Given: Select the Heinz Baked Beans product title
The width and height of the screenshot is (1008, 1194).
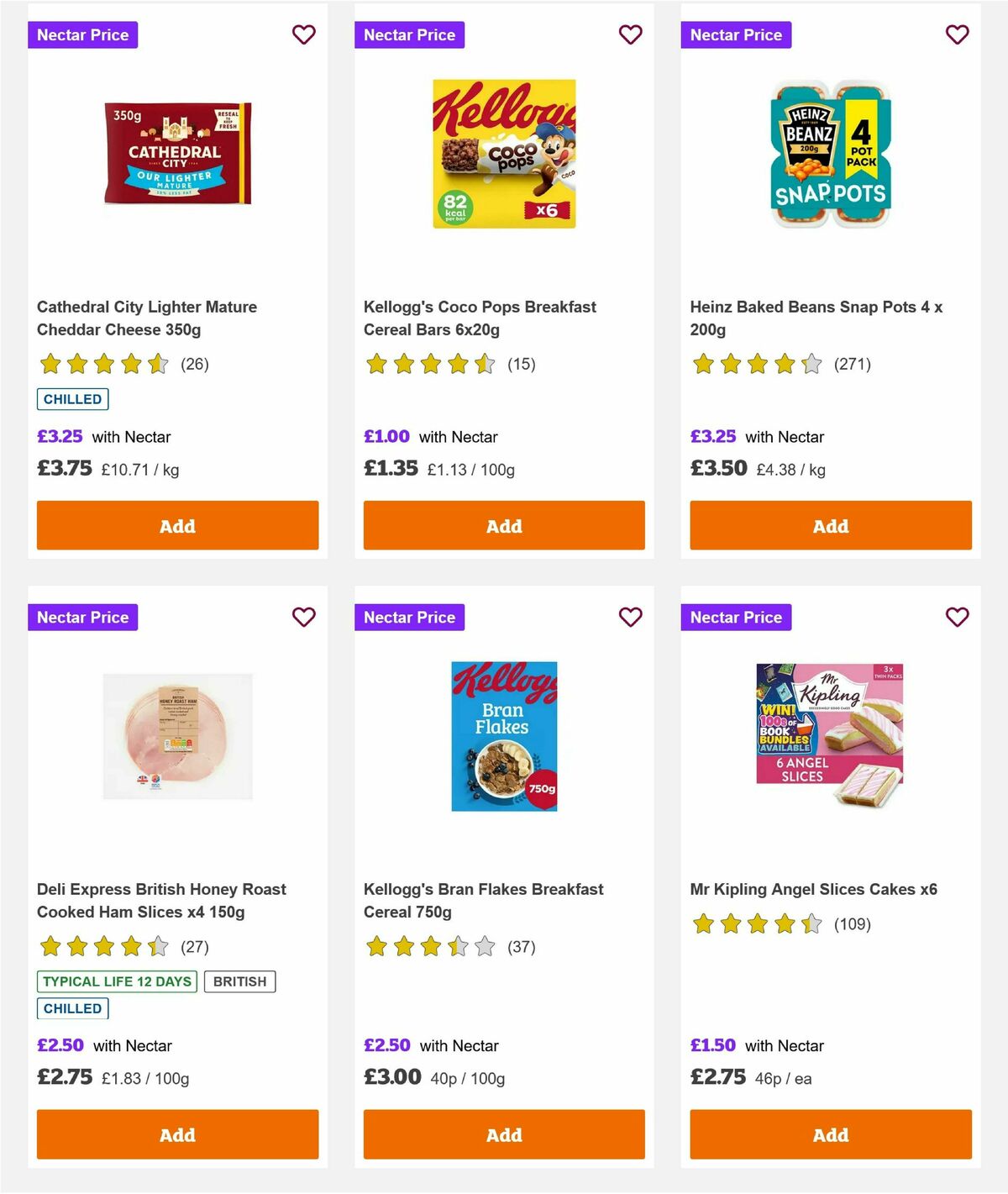Looking at the screenshot, I should point(817,318).
